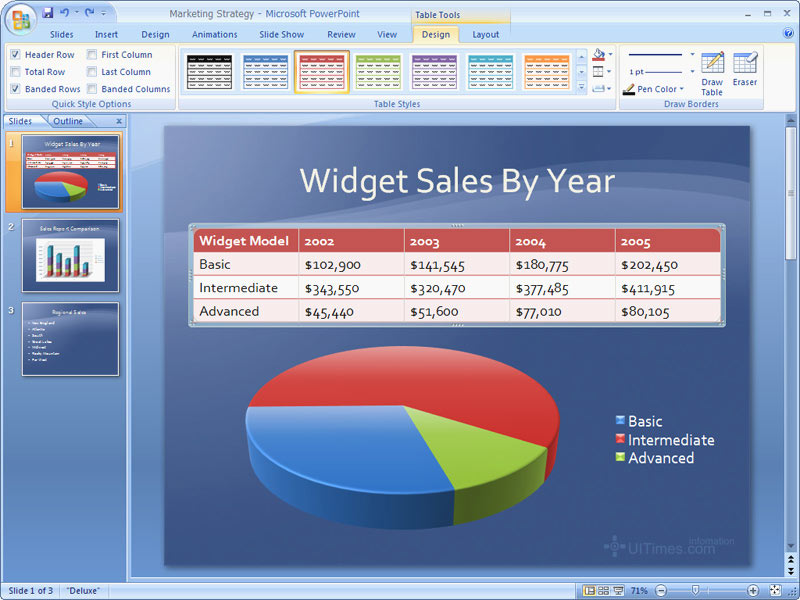Click the "Deluxe" theme name in status bar
The width and height of the screenshot is (800, 600).
point(83,590)
